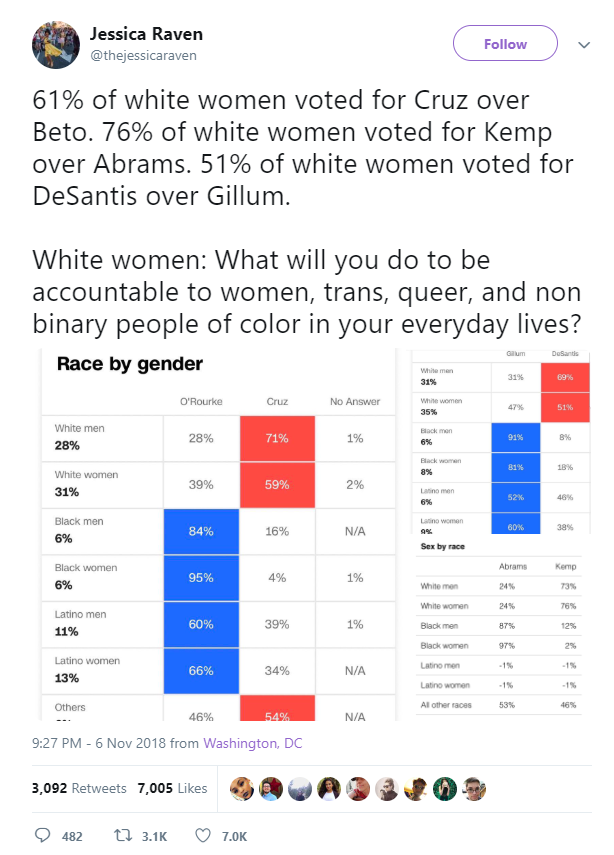Click the retweet arrows icon
The image size is (614, 855).
click(x=123, y=835)
